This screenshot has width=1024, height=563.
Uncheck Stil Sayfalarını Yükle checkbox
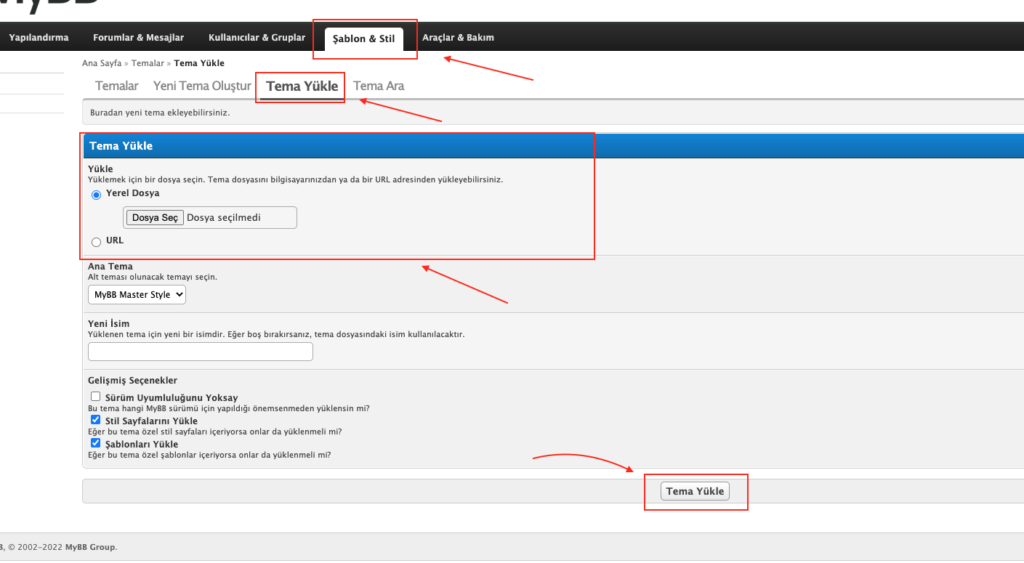click(95, 419)
